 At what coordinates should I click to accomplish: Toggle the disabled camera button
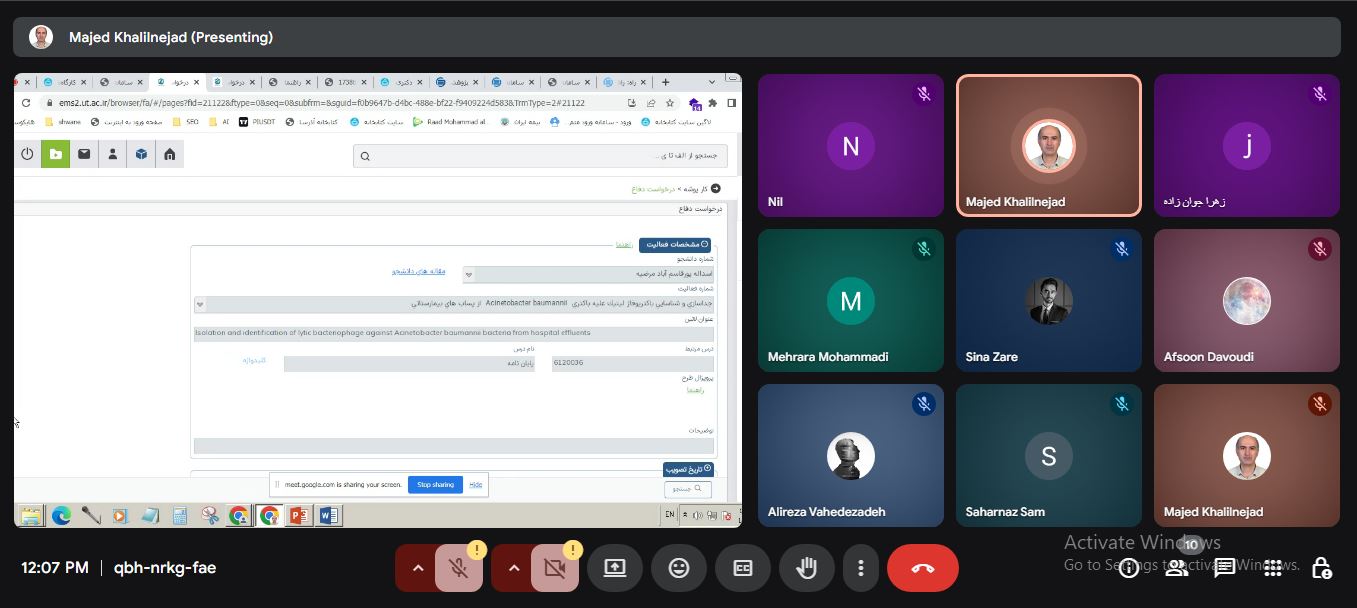click(554, 568)
